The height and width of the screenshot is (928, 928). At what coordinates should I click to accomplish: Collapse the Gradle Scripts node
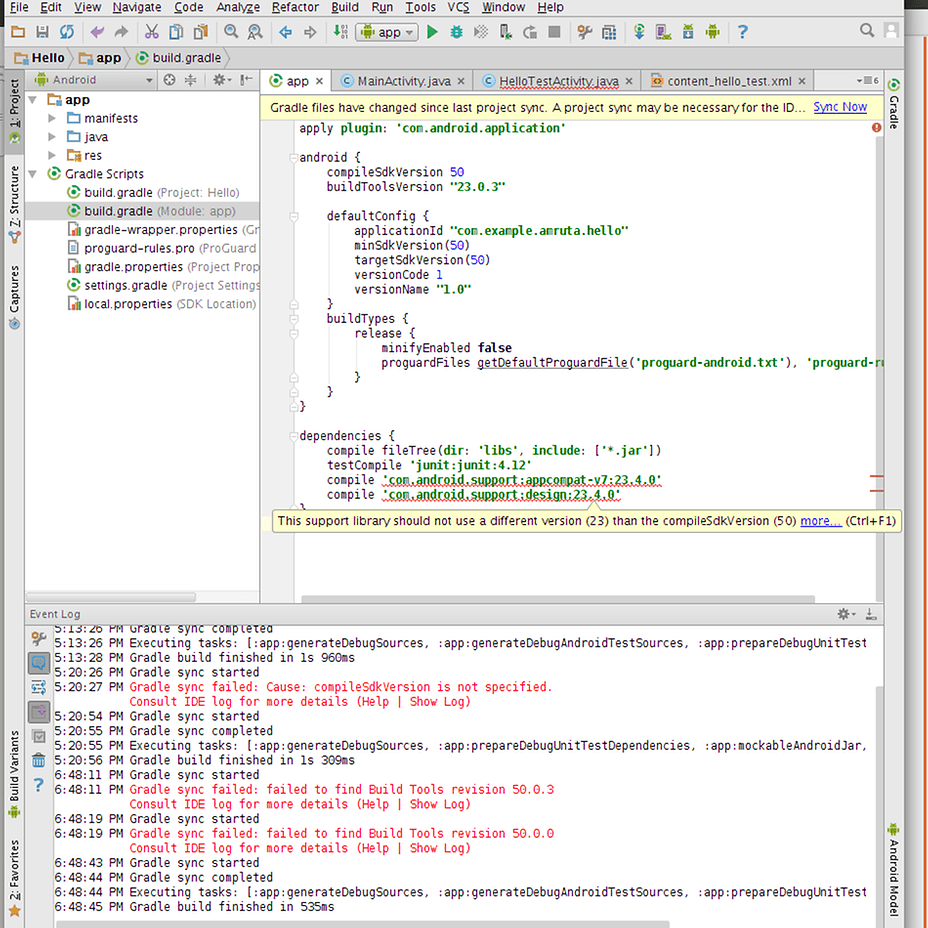pos(33,174)
